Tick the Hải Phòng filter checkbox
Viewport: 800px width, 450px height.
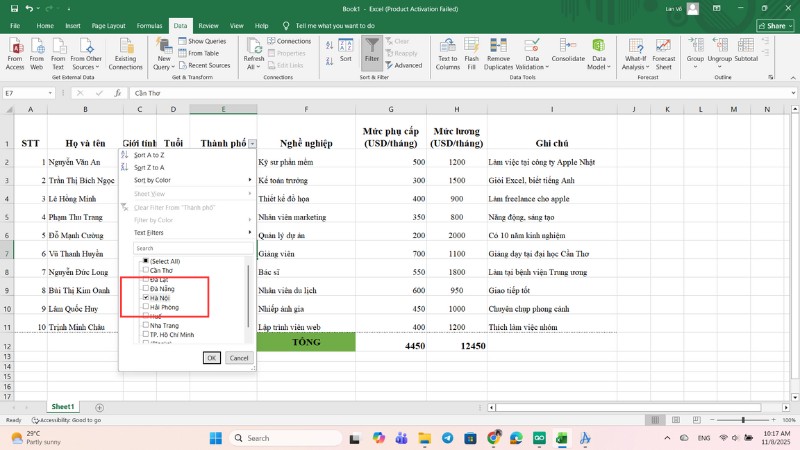coord(146,307)
